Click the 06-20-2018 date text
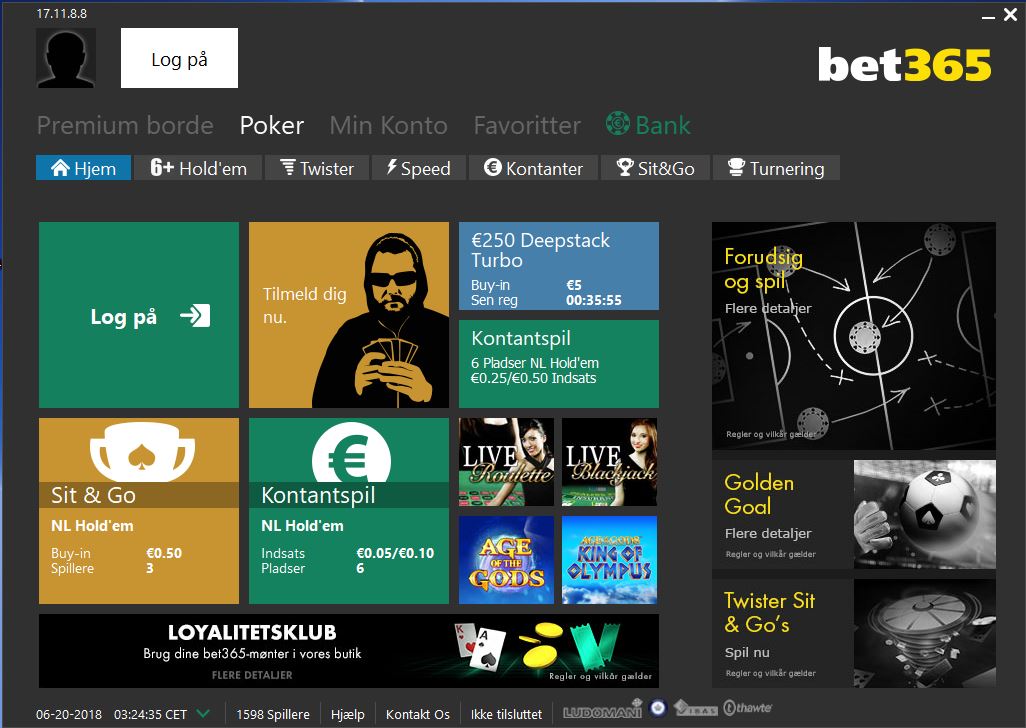 69,714
